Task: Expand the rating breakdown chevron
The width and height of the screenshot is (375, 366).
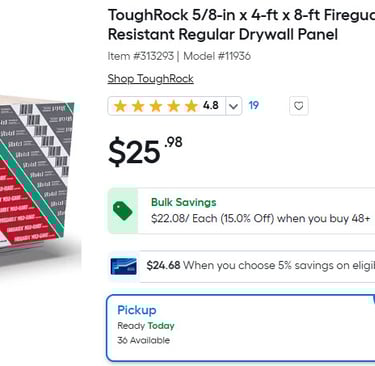Action: pyautogui.click(x=234, y=106)
